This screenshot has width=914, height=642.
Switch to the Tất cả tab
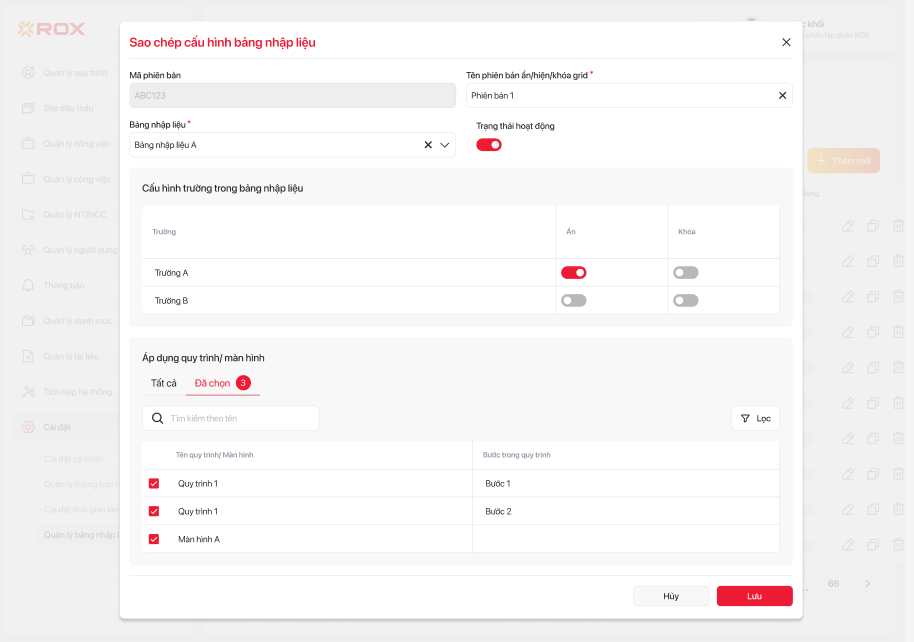pyautogui.click(x=163, y=383)
